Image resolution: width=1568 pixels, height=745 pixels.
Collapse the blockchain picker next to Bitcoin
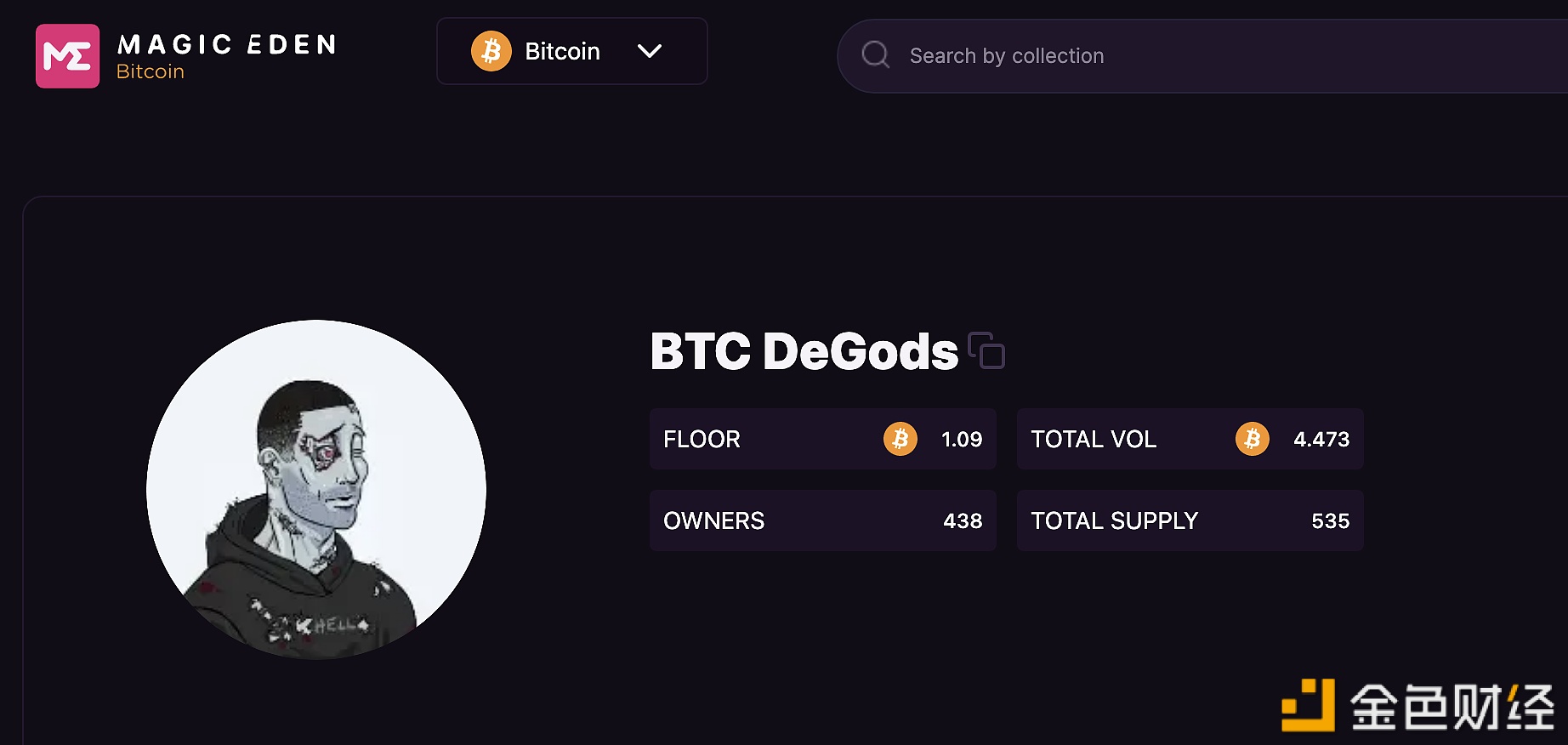click(x=650, y=51)
